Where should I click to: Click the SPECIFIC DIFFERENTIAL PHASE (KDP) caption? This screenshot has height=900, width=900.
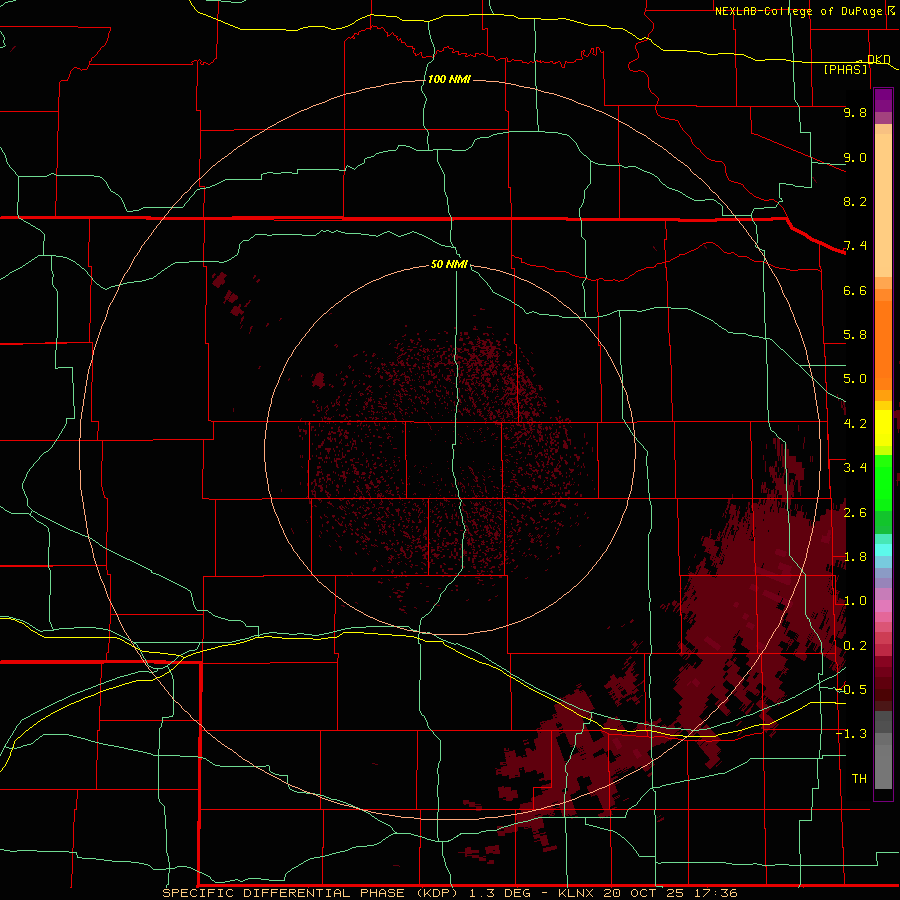[310, 893]
